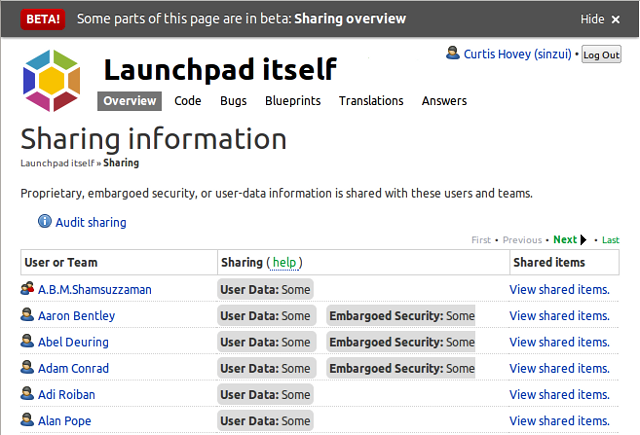The width and height of the screenshot is (640, 435).
Task: Switch to the Answers tab
Action: [444, 100]
